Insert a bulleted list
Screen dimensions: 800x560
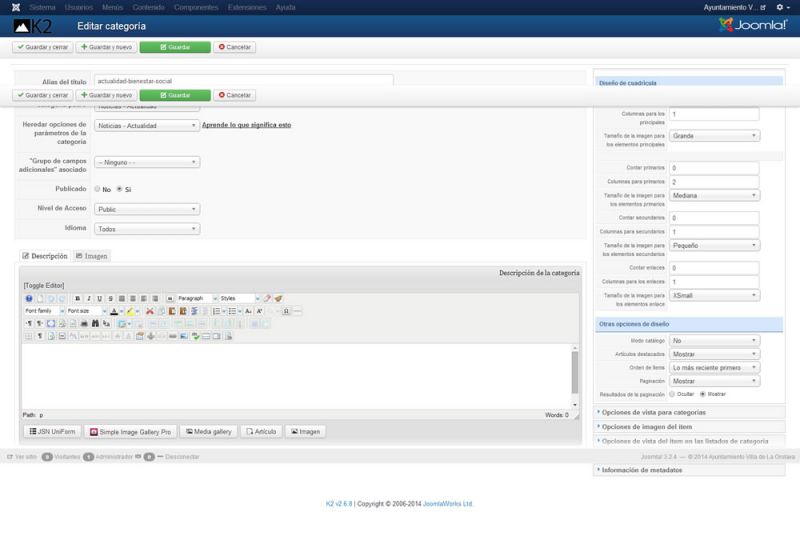click(x=232, y=311)
